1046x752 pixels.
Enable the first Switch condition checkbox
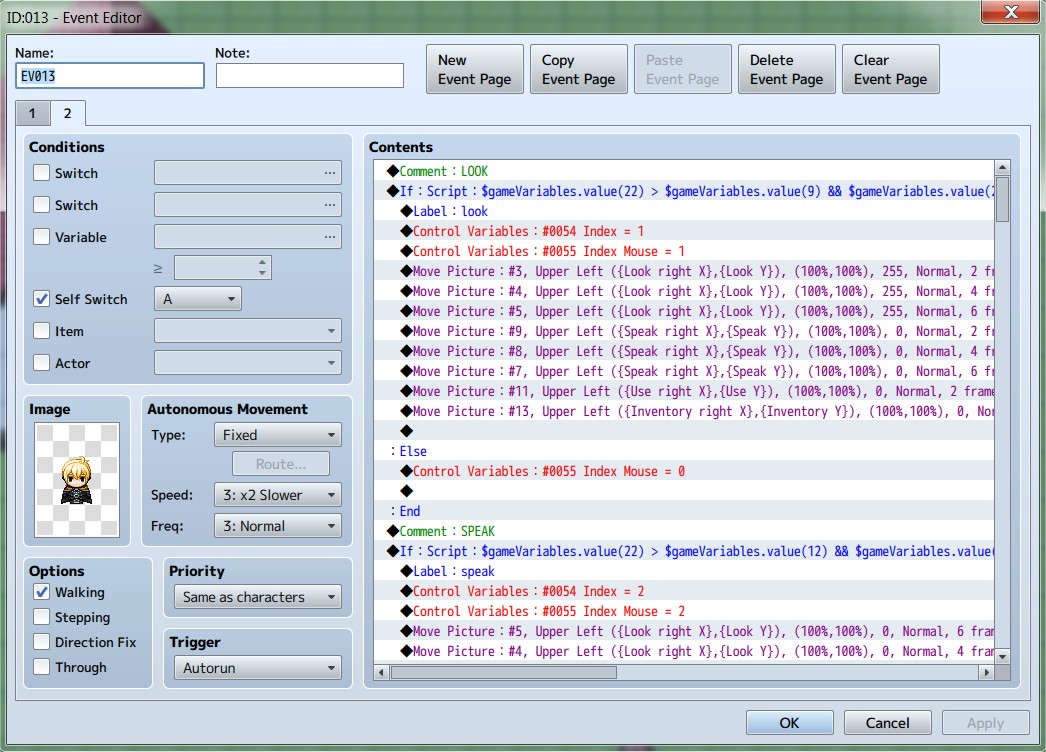[41, 173]
